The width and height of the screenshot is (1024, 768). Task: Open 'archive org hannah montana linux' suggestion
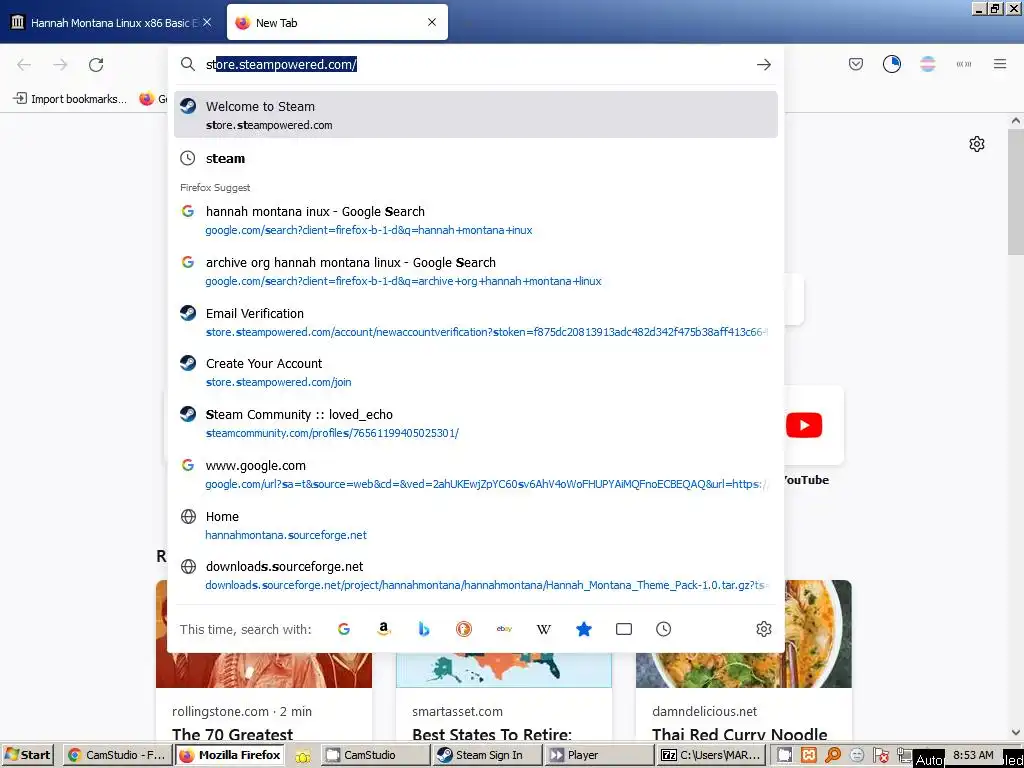tap(475, 271)
